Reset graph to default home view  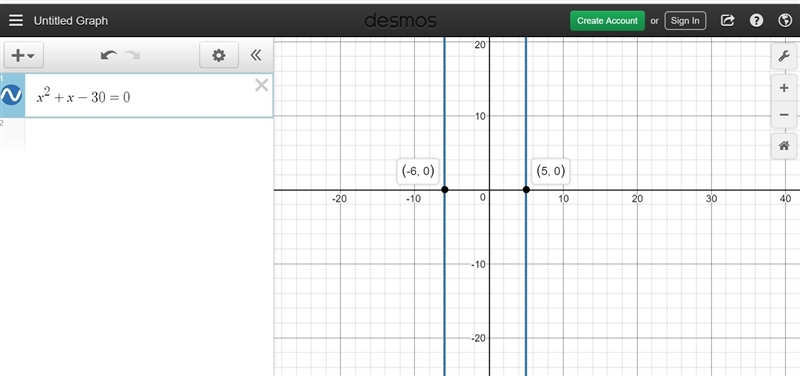(784, 146)
